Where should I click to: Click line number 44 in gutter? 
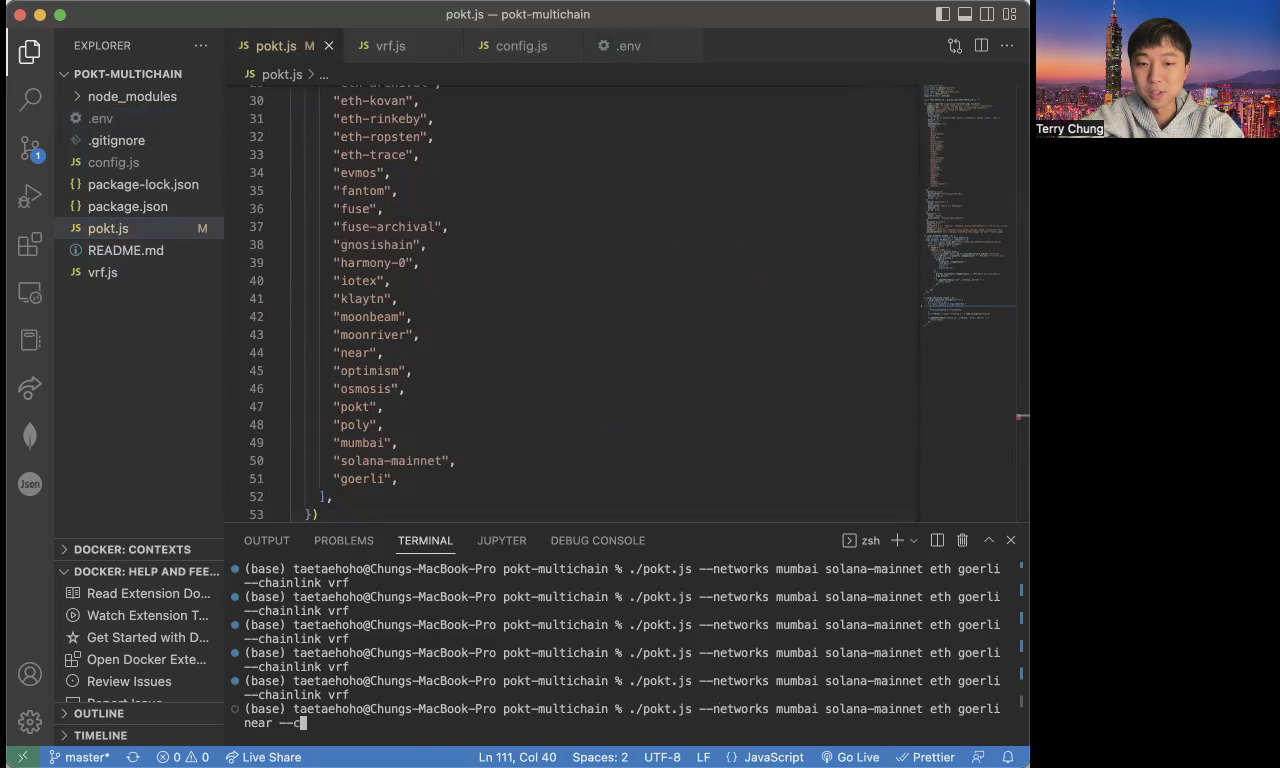[x=257, y=353]
